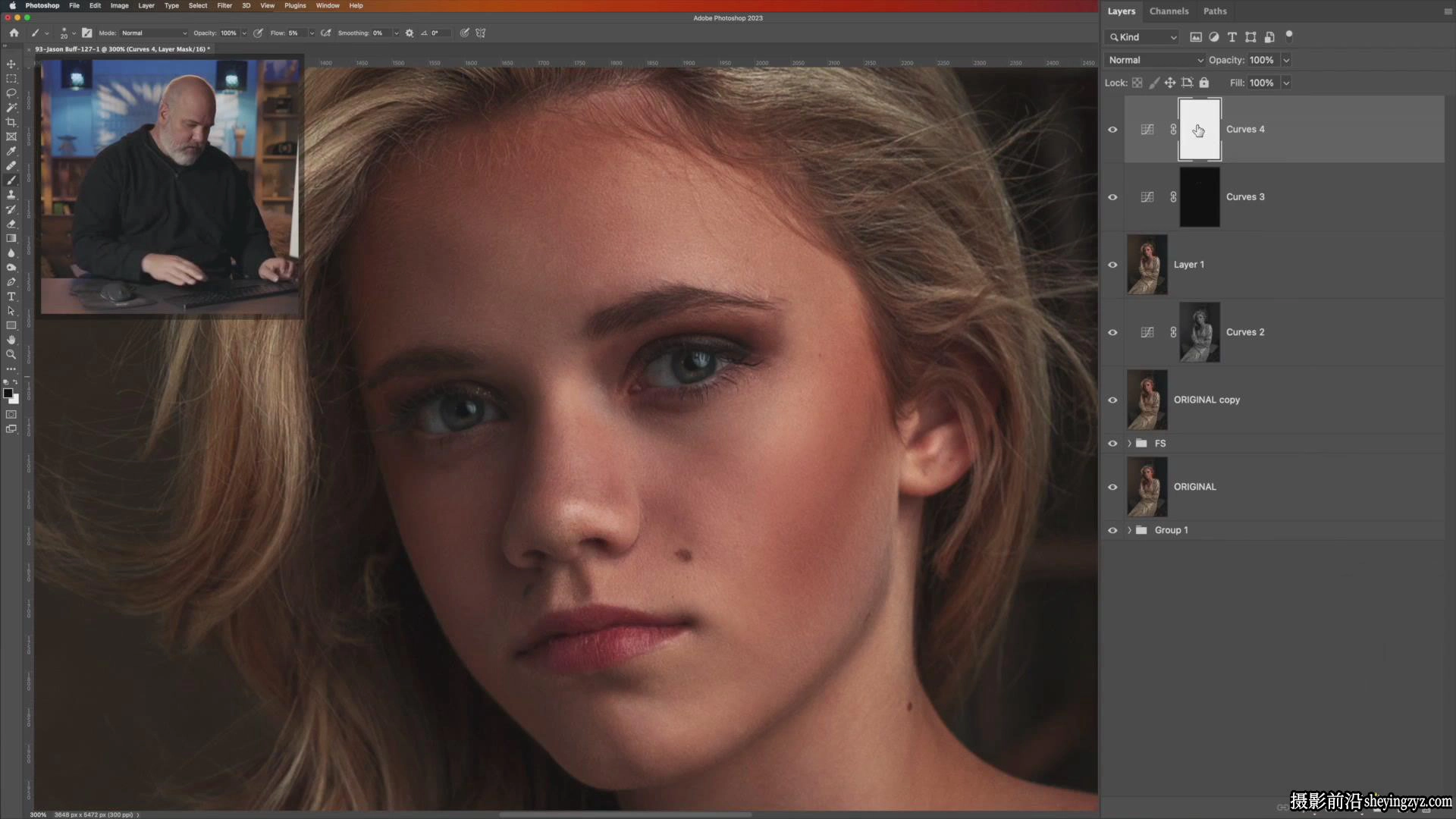Open the Apple menu
Image resolution: width=1456 pixels, height=819 pixels.
[12, 5]
